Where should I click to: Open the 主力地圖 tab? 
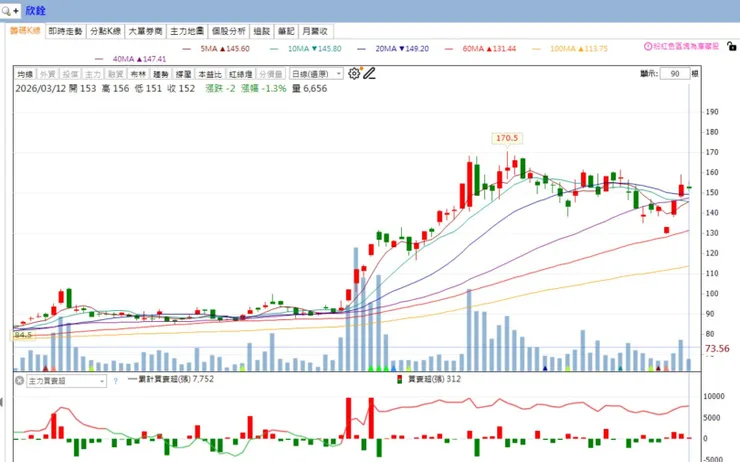coord(187,31)
